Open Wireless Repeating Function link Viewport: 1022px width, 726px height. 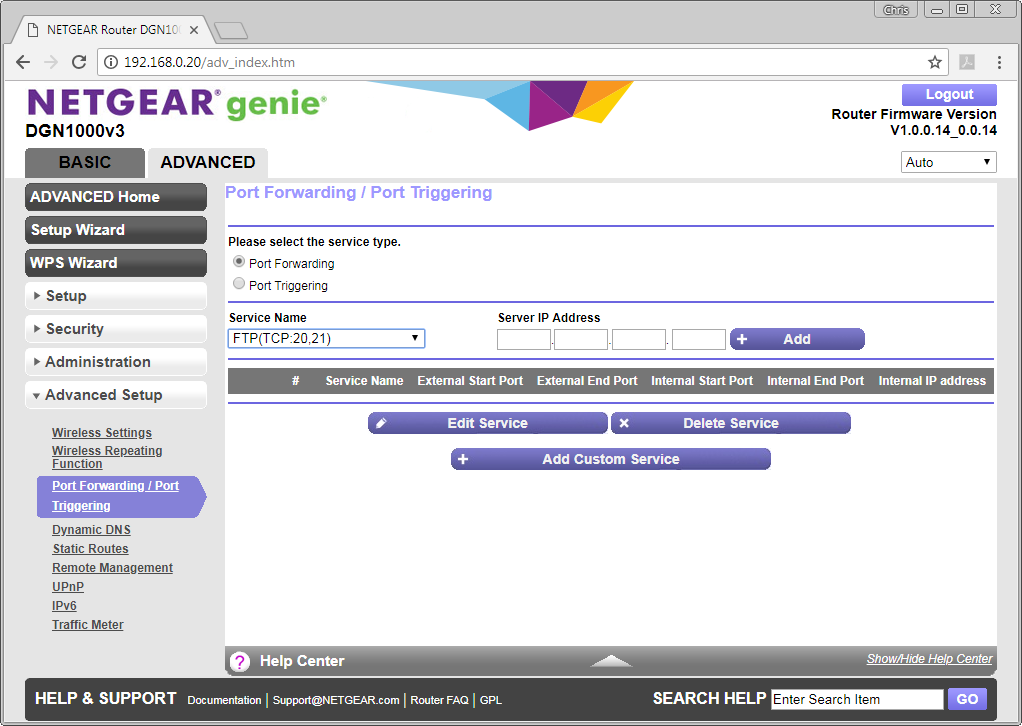(107, 457)
